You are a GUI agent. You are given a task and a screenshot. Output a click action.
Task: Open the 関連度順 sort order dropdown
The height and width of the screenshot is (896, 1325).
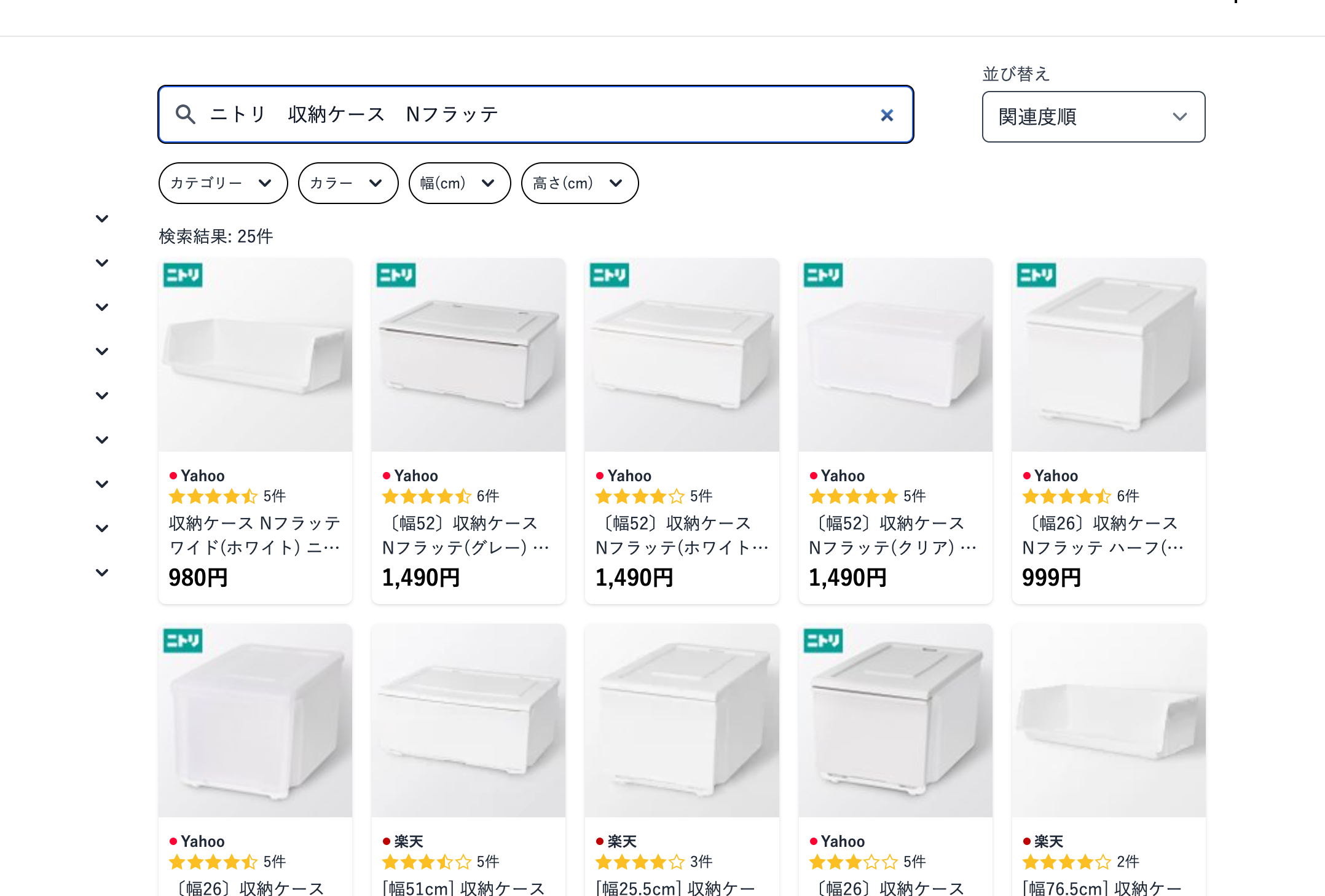[x=1093, y=117]
